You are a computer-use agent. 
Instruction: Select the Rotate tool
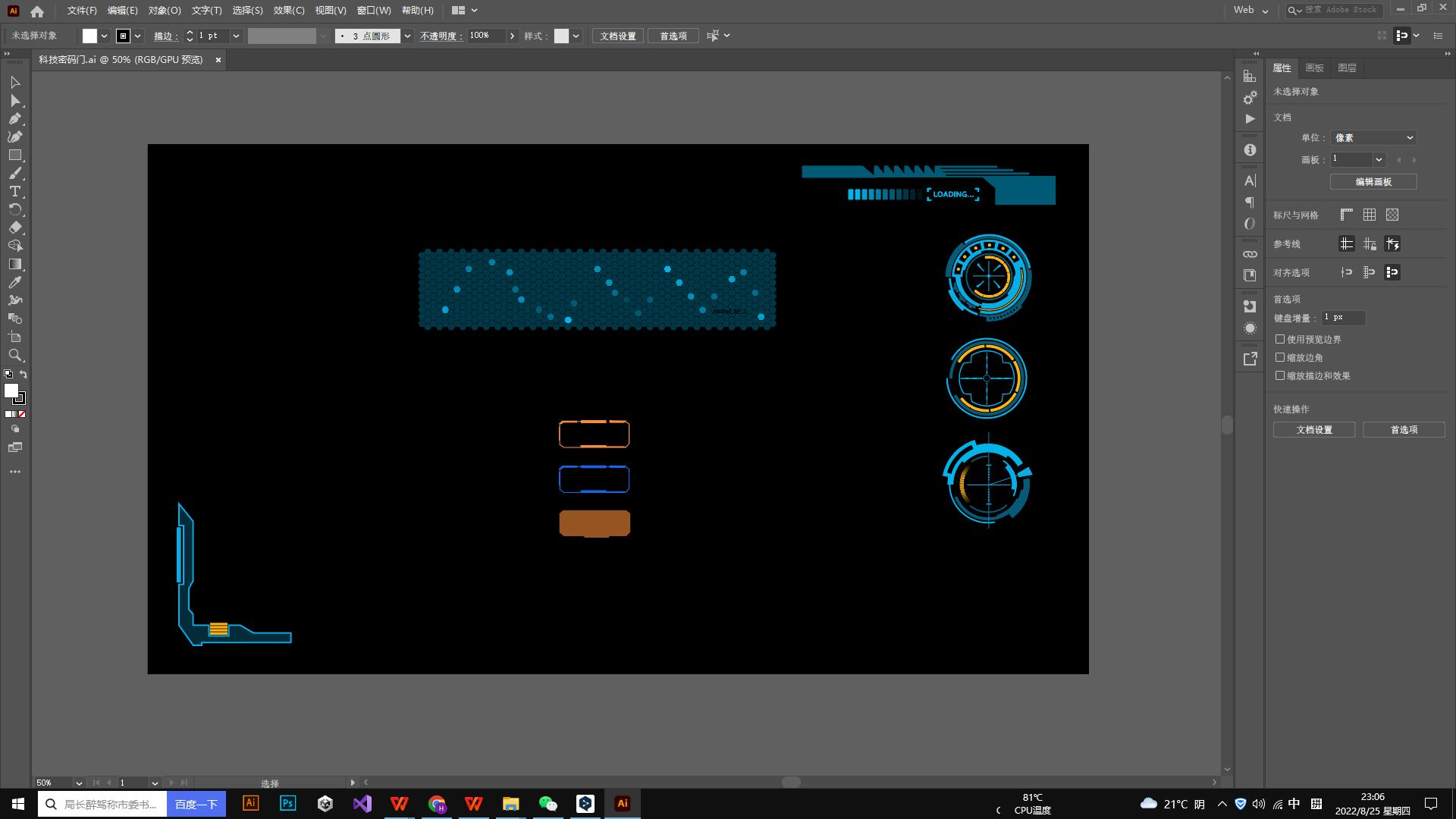[x=15, y=209]
